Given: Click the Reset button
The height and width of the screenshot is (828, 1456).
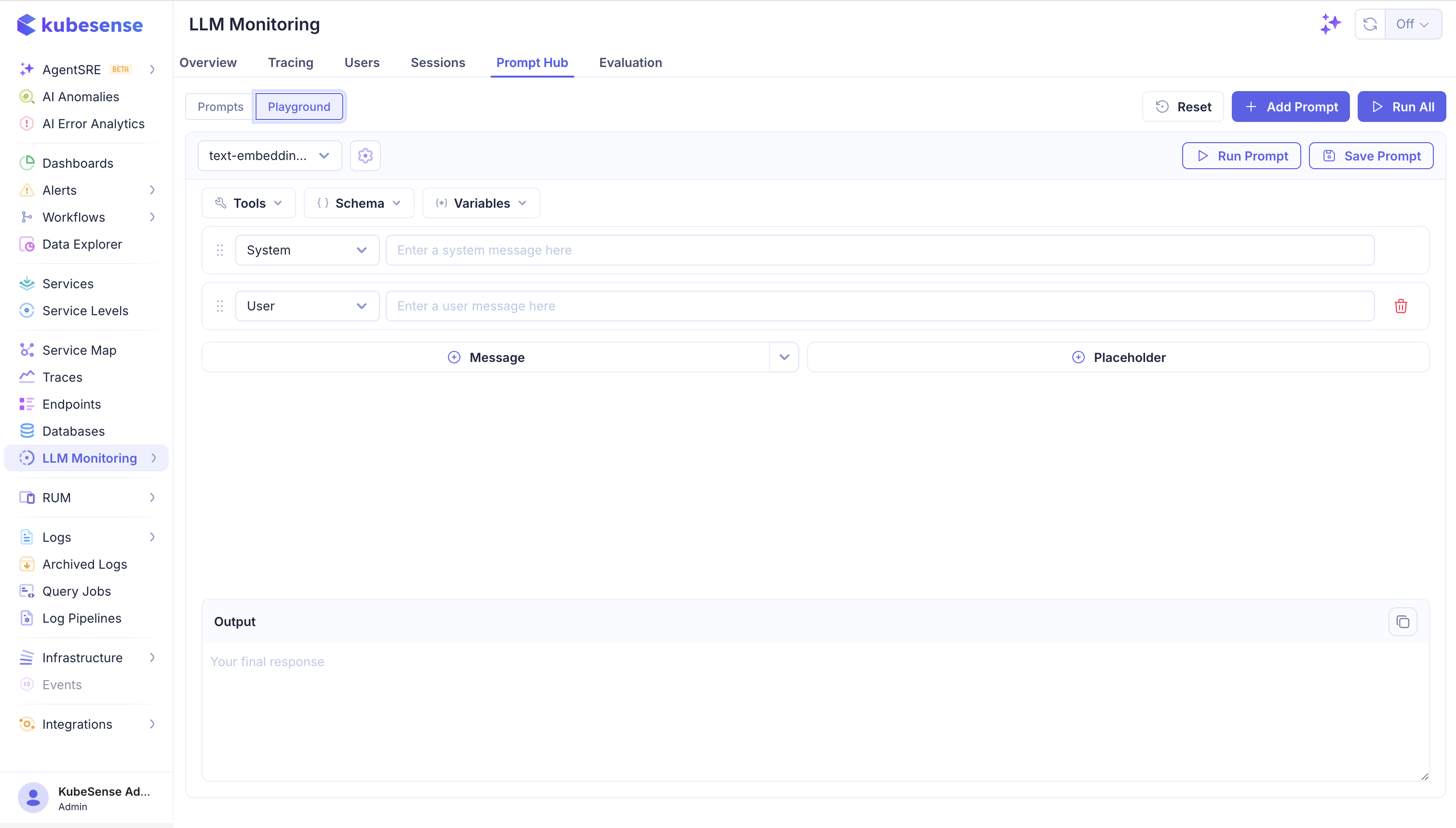Looking at the screenshot, I should pyautogui.click(x=1183, y=107).
